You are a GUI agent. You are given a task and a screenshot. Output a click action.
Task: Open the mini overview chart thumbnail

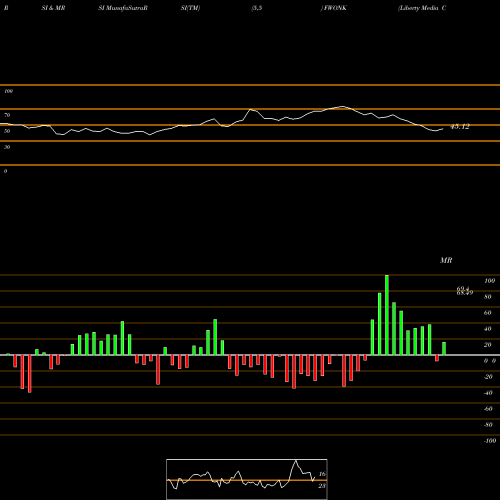(x=247, y=479)
